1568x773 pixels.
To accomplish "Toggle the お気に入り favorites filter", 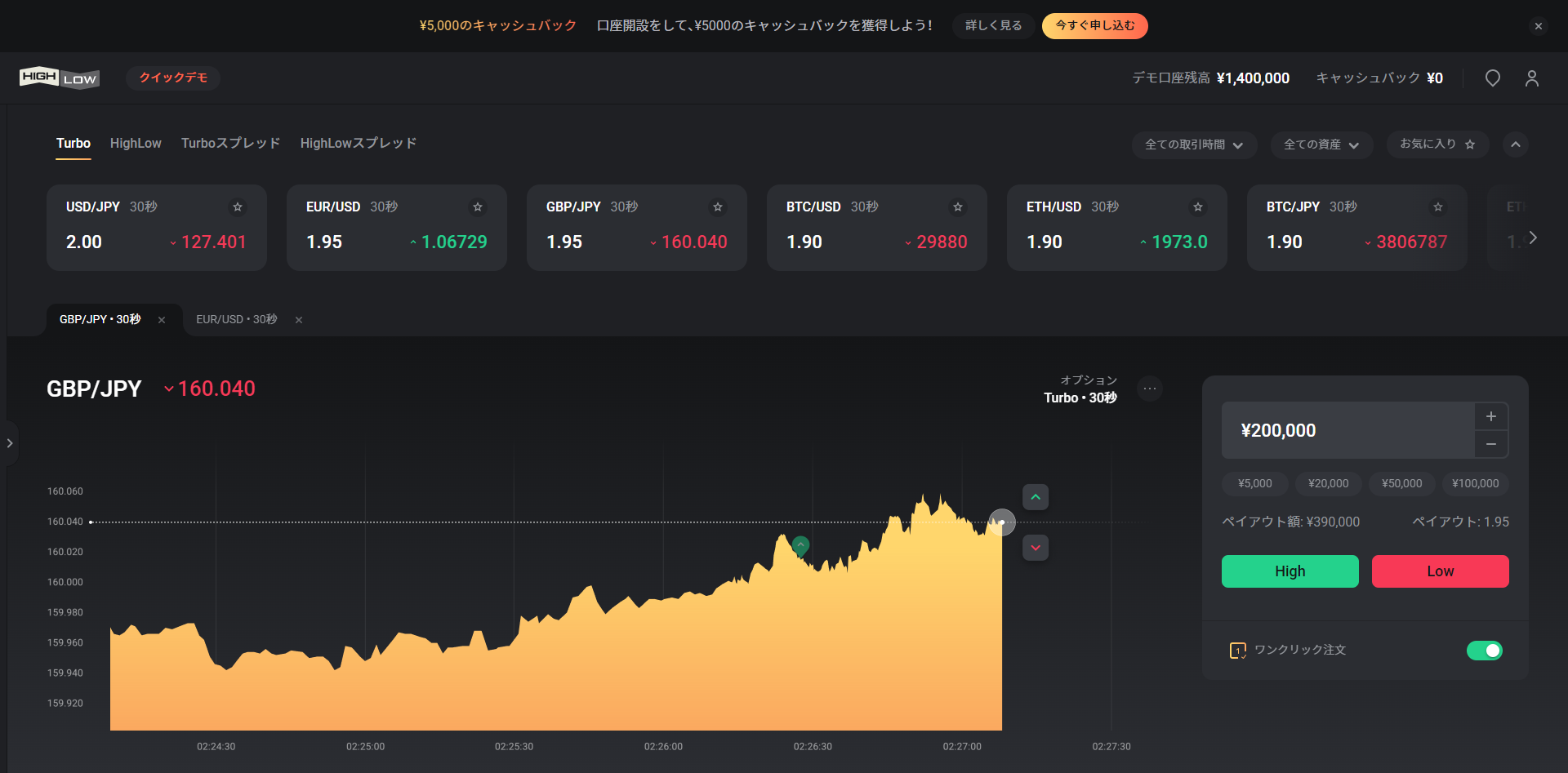I will point(1437,144).
